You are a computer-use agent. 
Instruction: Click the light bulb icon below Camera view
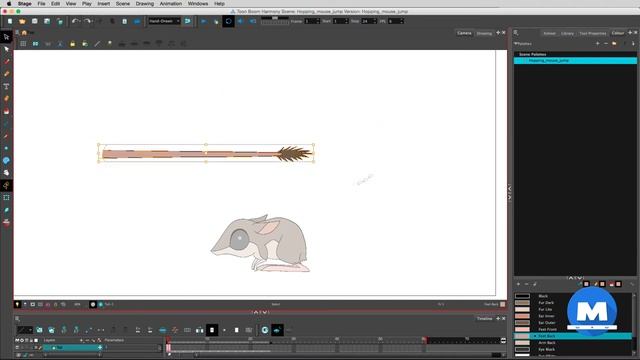(x=17, y=304)
